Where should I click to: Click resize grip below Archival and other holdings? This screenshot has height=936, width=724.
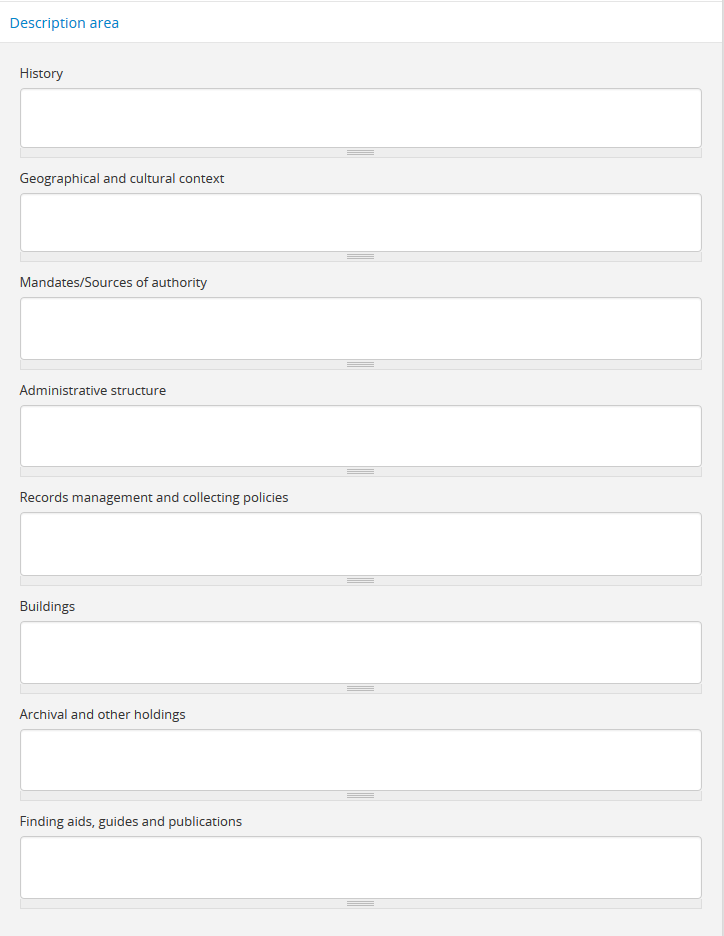point(360,795)
